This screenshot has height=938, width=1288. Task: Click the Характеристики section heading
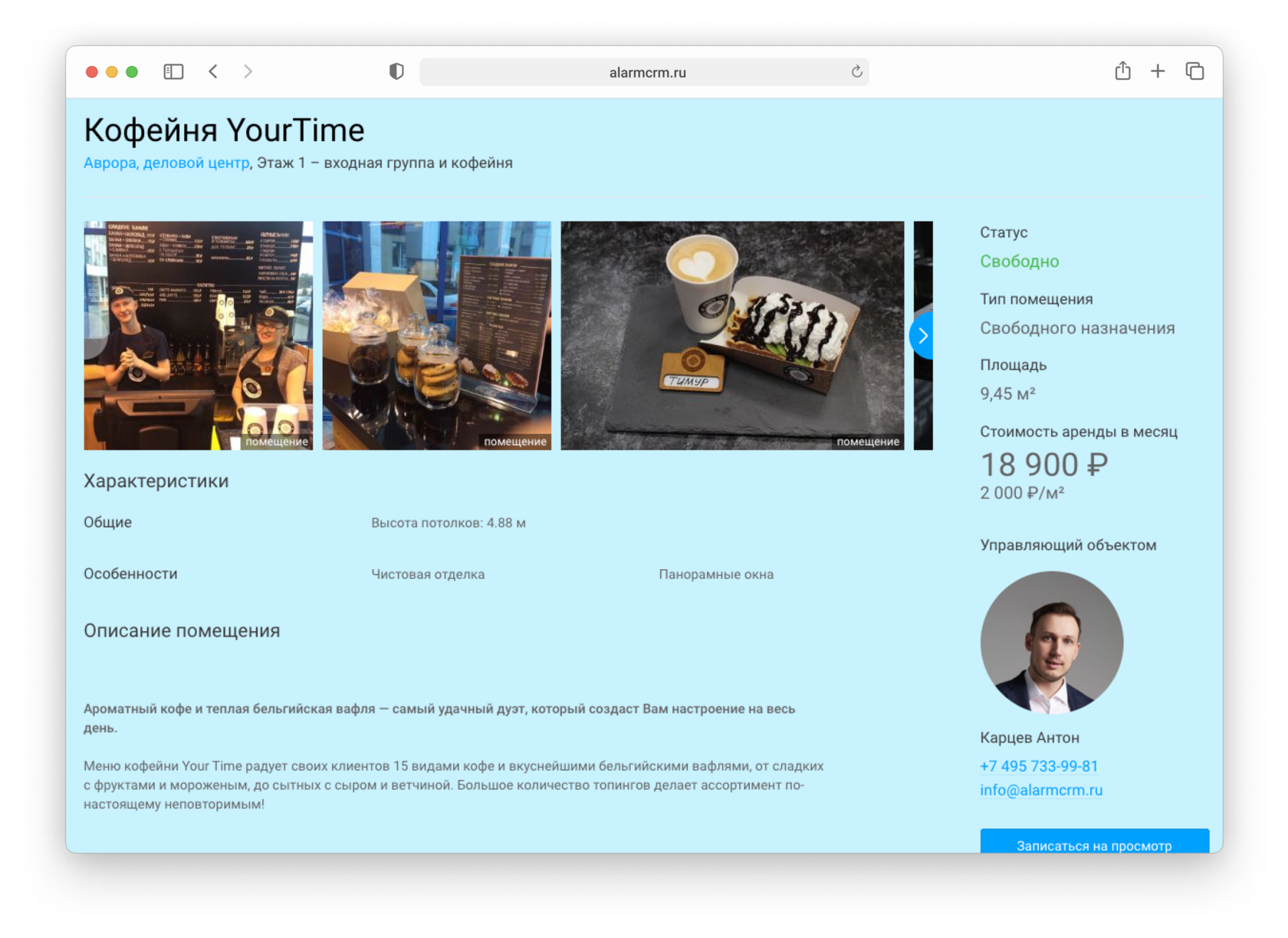click(x=156, y=481)
